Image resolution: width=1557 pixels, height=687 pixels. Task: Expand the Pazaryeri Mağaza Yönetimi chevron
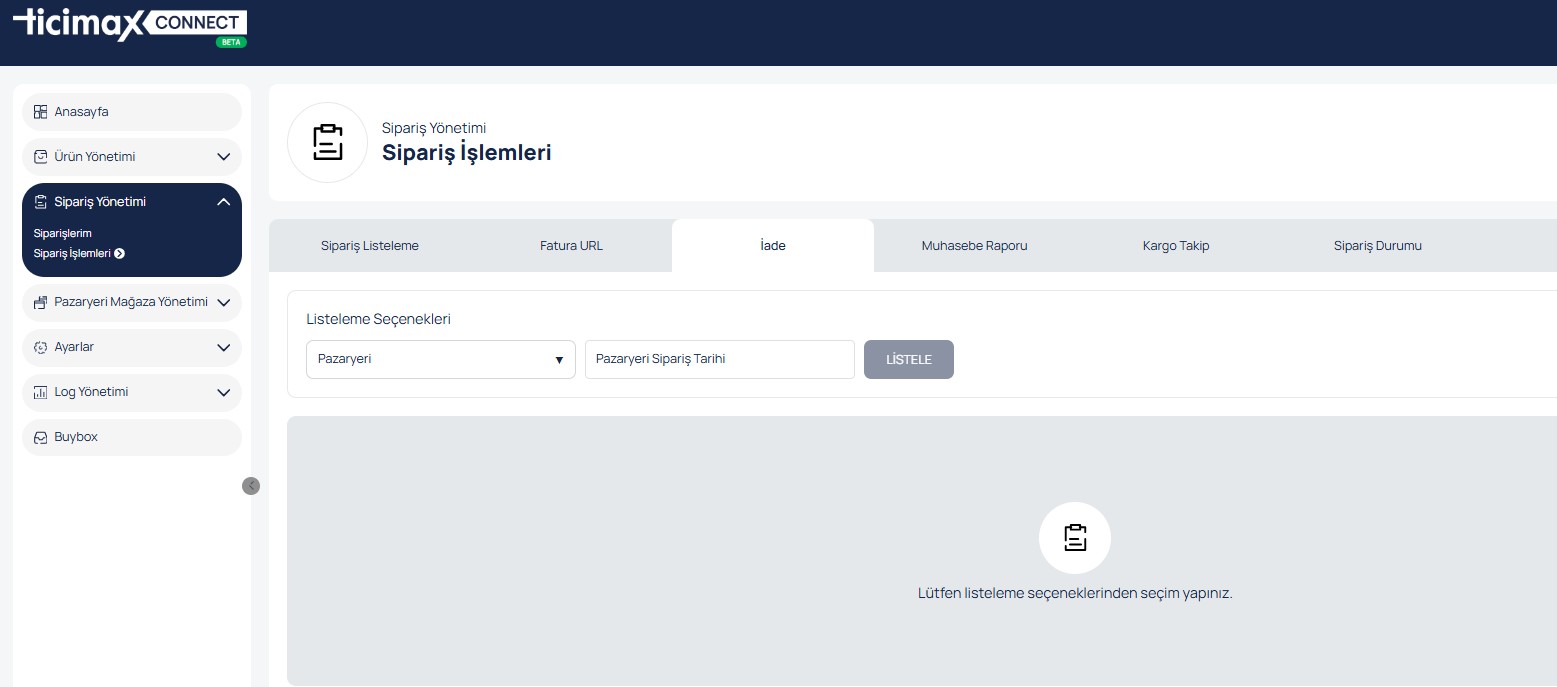(224, 302)
